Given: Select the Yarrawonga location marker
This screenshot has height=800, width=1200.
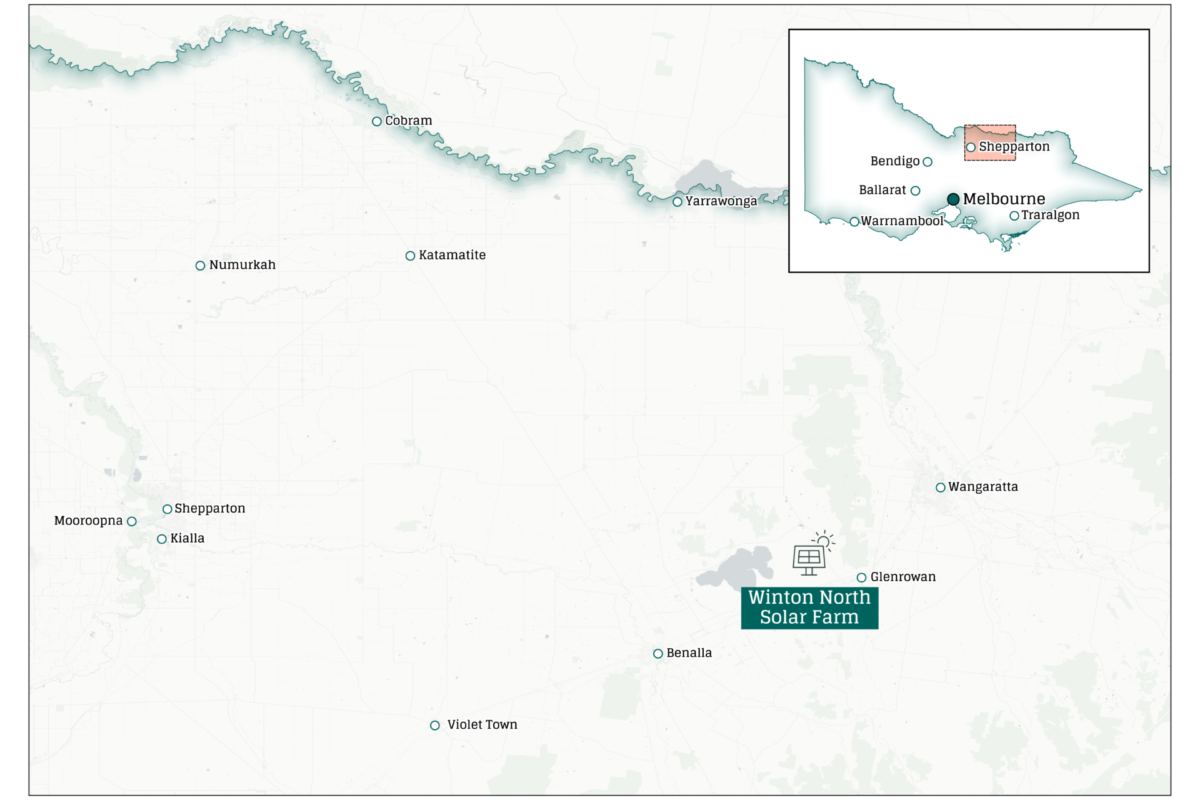Looking at the screenshot, I should pos(677,202).
